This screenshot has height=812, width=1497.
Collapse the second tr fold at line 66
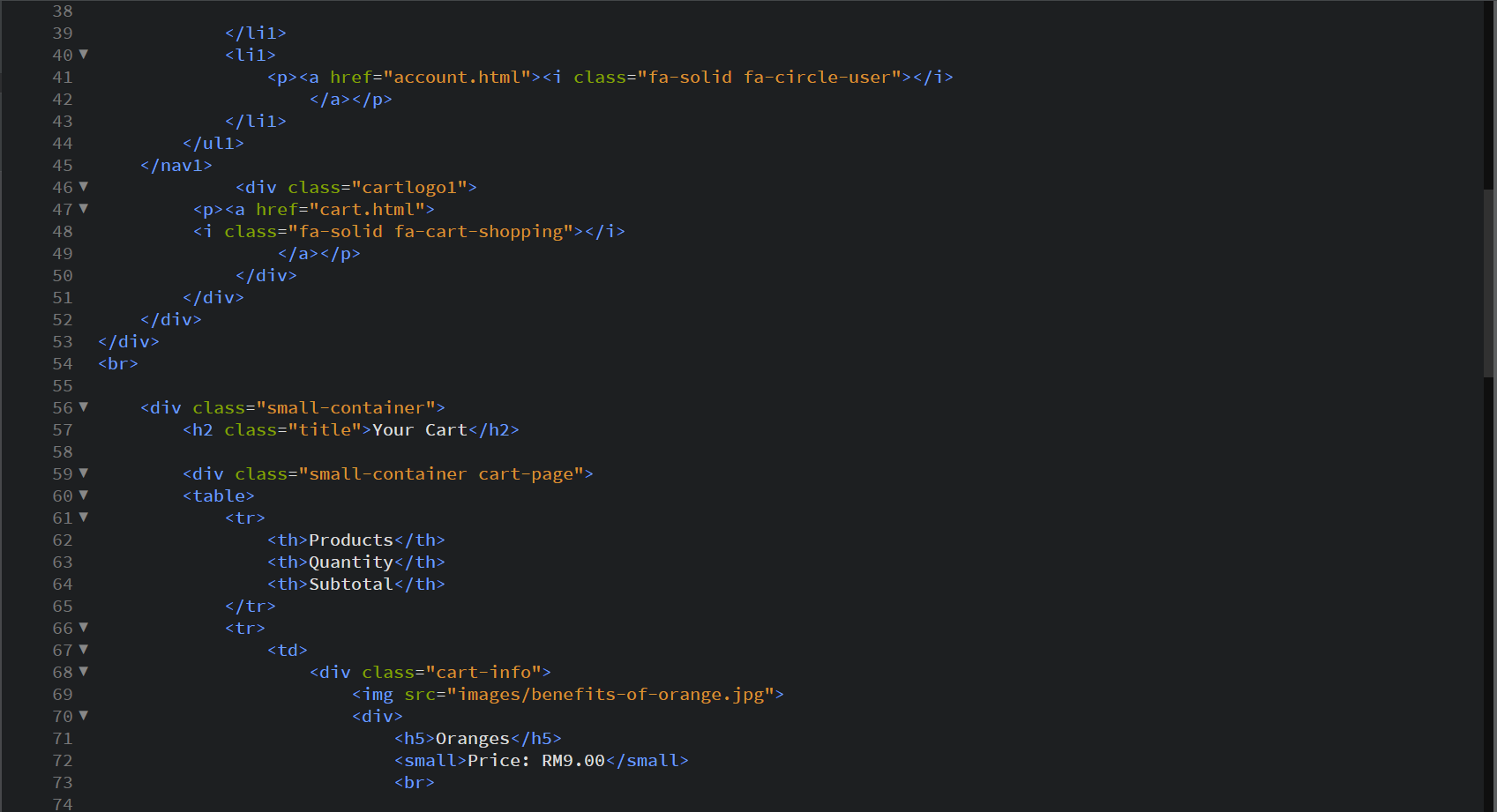click(82, 628)
